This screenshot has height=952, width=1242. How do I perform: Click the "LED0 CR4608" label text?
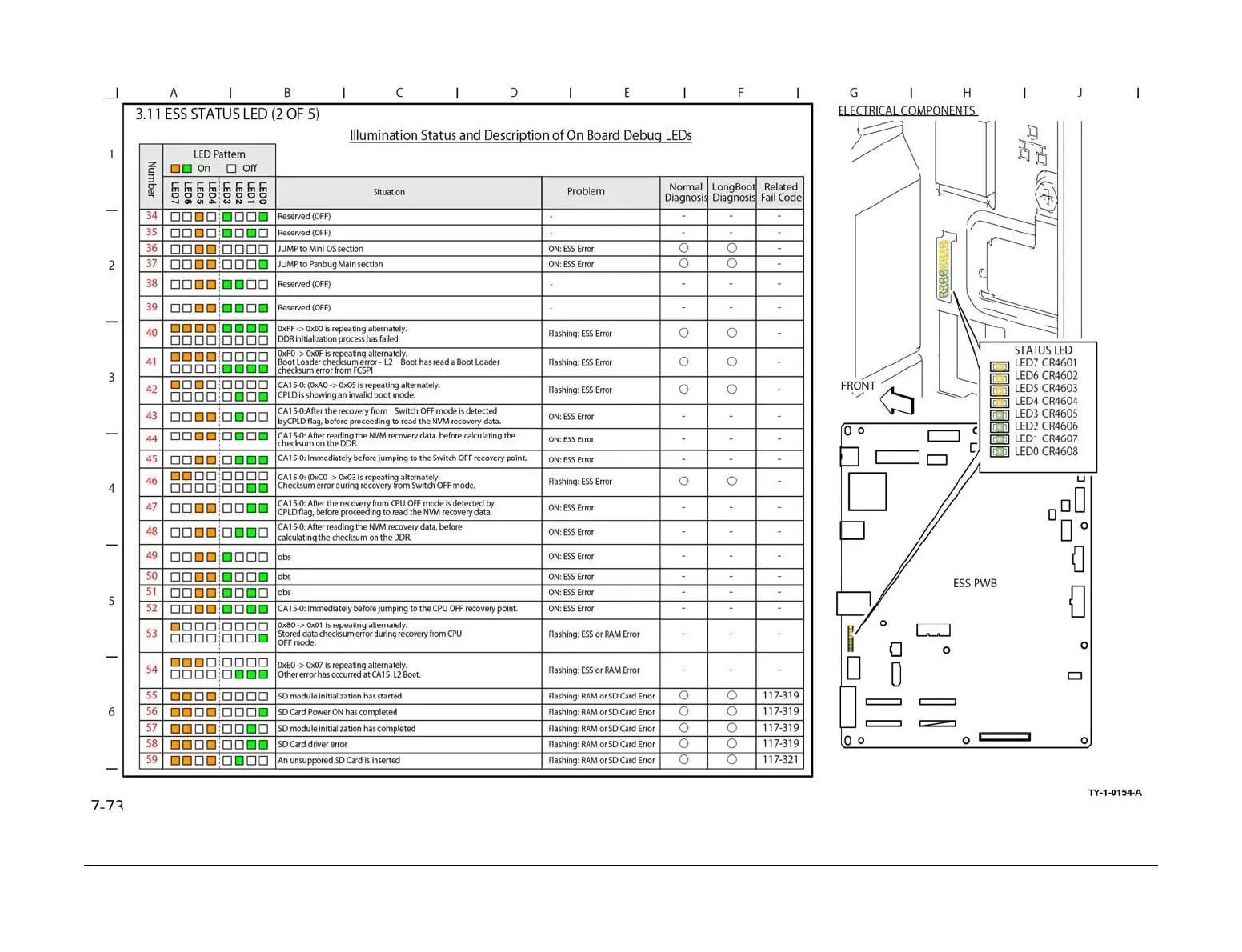(1046, 452)
